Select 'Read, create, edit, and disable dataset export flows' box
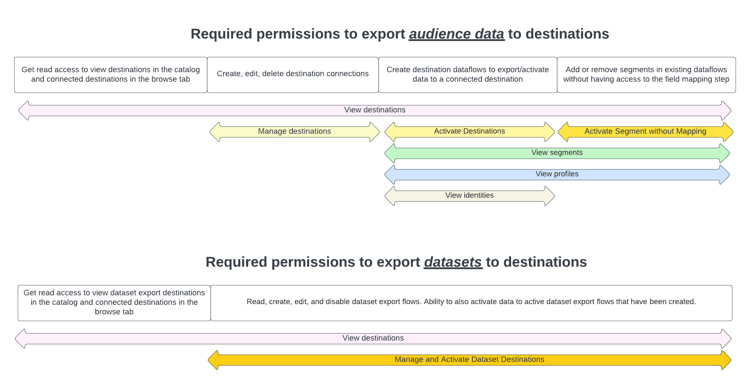 [471, 303]
